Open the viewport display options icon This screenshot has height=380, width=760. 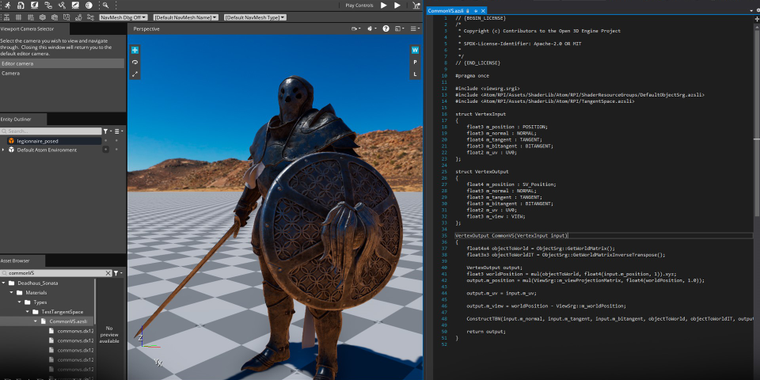coord(400,29)
